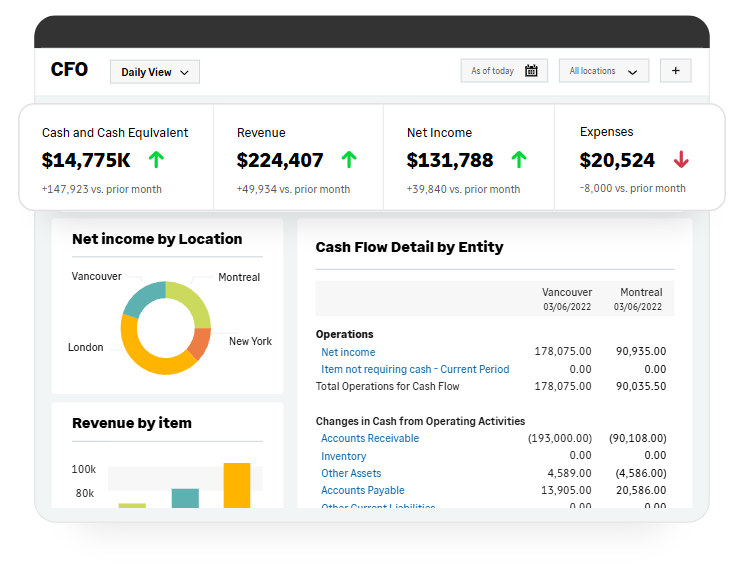Click the calendar icon beside As of today
743x567 pixels.
(x=531, y=71)
